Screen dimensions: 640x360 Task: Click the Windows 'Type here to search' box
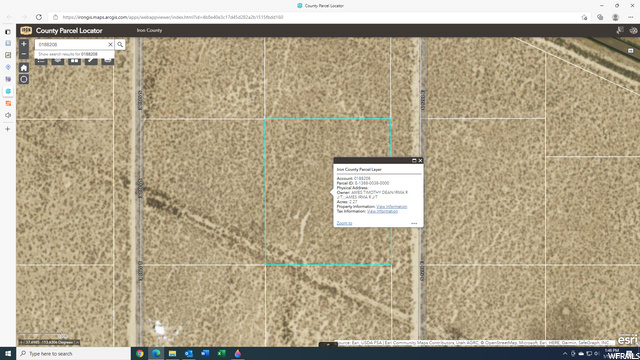tap(73, 353)
